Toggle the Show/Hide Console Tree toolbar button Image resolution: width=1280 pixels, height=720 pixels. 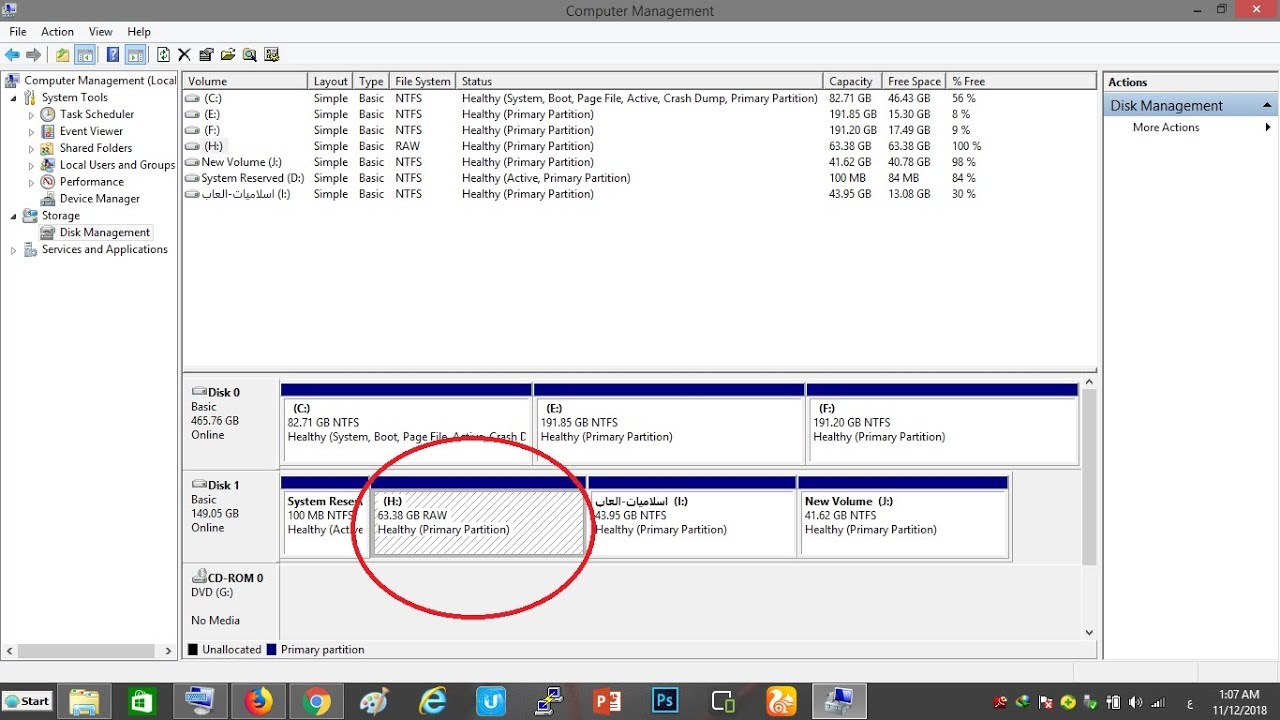(x=85, y=55)
